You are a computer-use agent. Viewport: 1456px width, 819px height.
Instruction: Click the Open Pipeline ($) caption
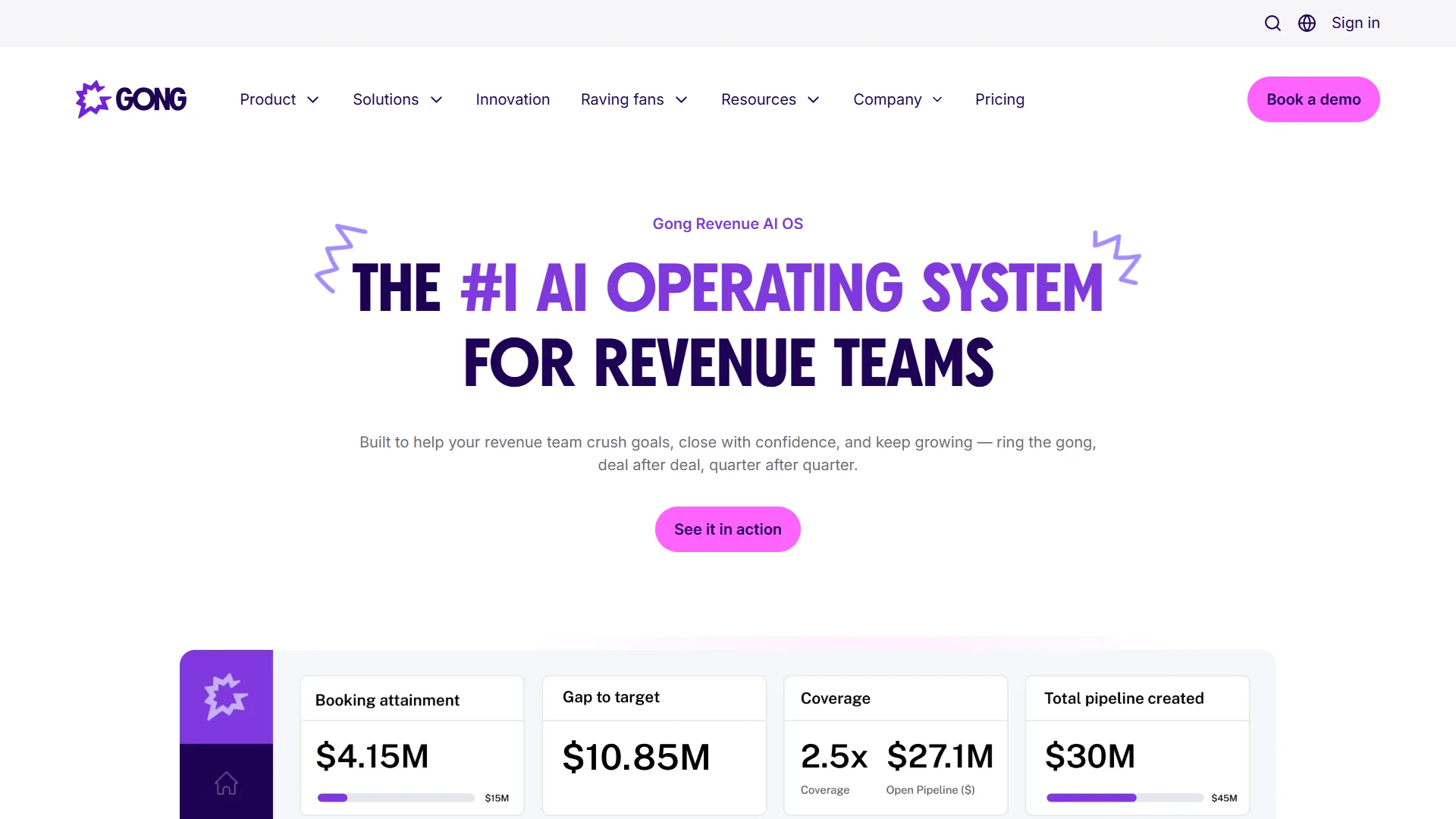930,790
